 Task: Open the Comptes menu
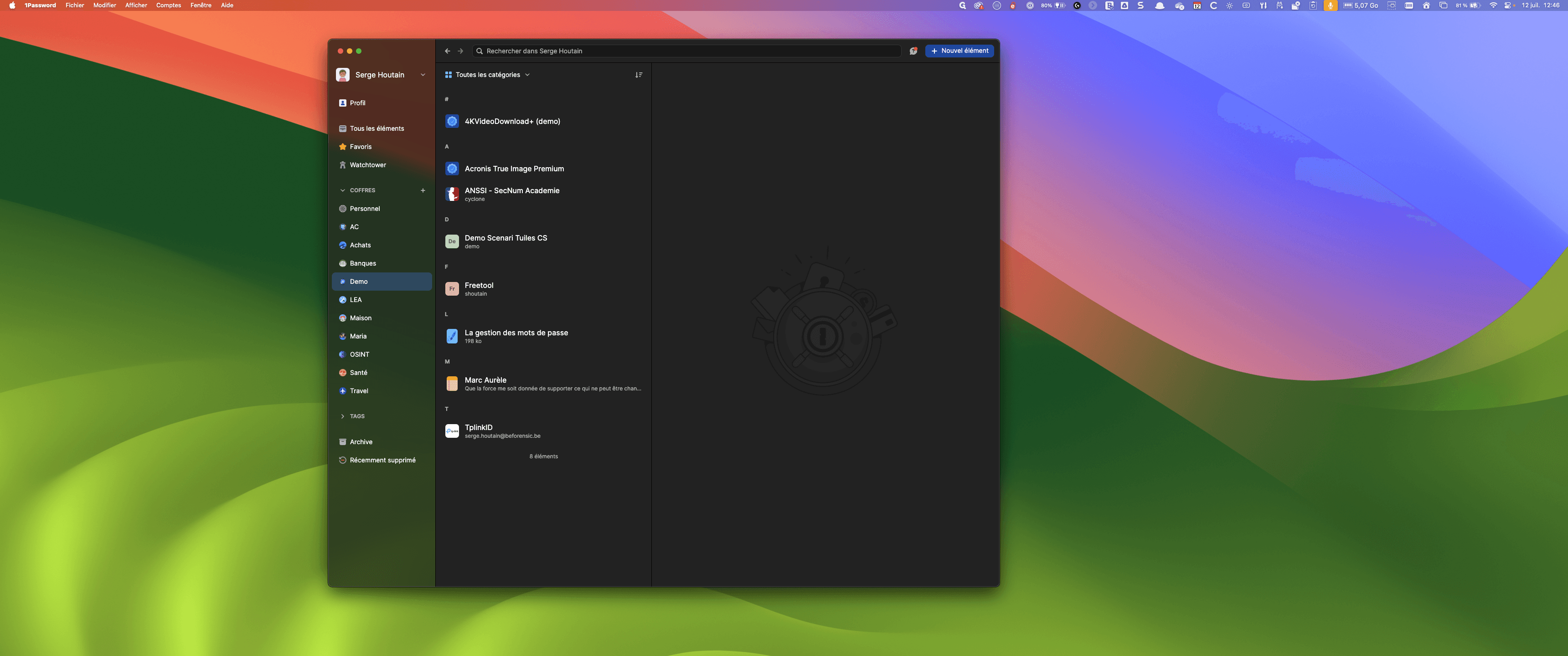click(x=169, y=5)
